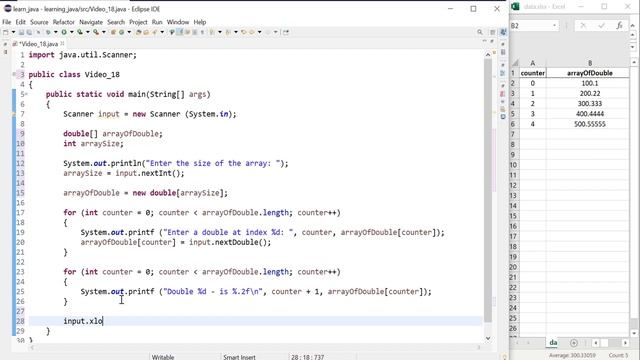This screenshot has height=360, width=640.
Task: Click Excel column B header
Action: pos(589,63)
